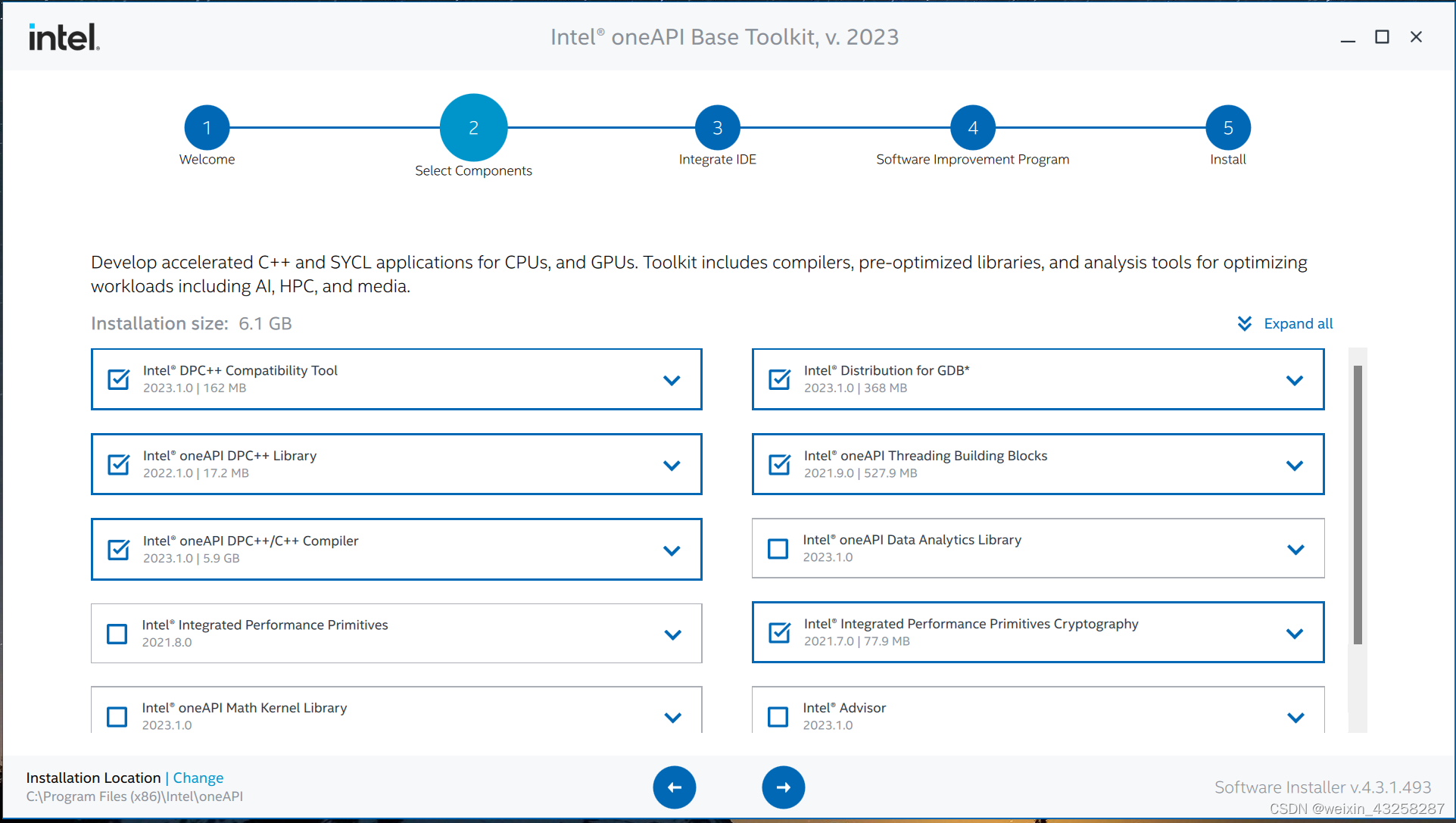Click the Expand all link text
1456x823 pixels.
pos(1298,324)
